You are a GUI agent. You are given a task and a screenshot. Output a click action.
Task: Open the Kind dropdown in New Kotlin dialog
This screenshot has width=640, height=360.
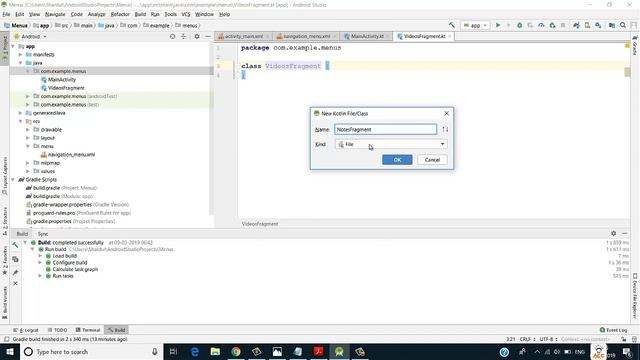click(x=391, y=144)
